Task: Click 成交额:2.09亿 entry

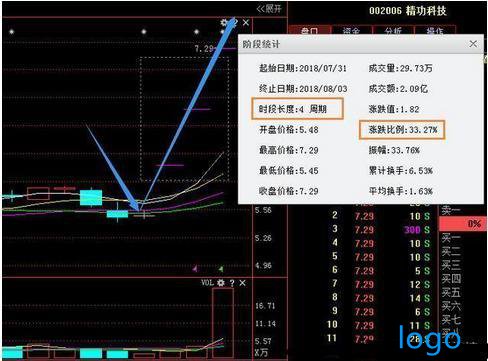Action: (398, 89)
